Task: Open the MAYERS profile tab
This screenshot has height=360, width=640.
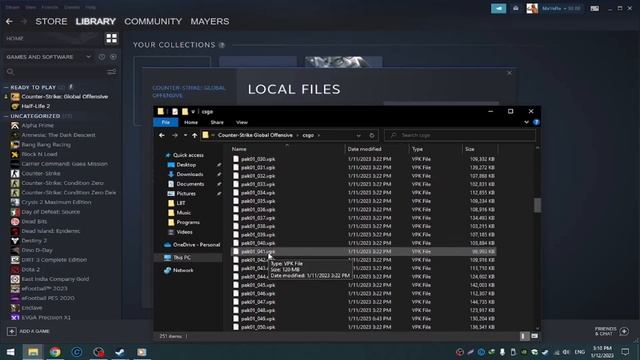Action: [210, 21]
